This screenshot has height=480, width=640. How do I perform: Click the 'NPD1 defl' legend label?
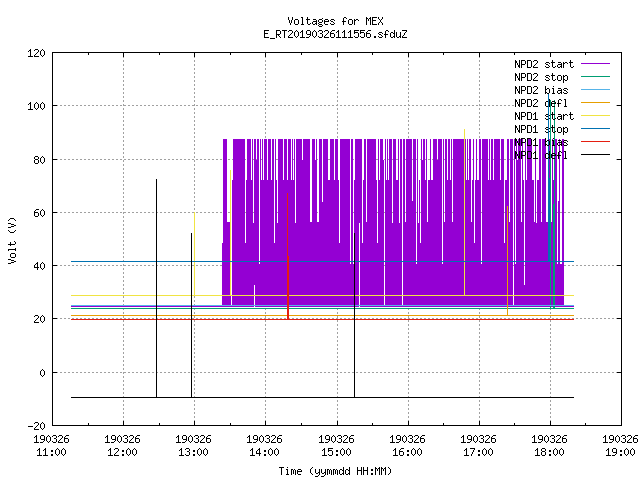click(x=541, y=156)
